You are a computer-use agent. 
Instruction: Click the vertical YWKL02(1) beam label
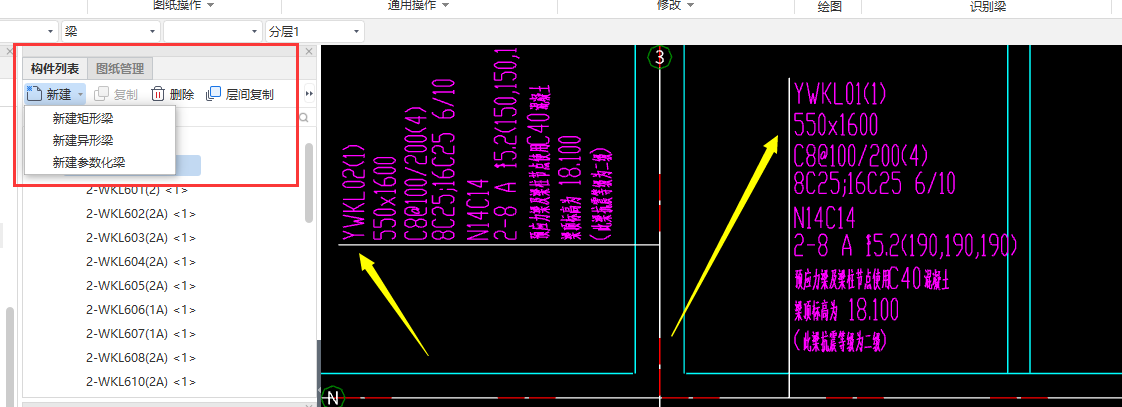pyautogui.click(x=354, y=193)
